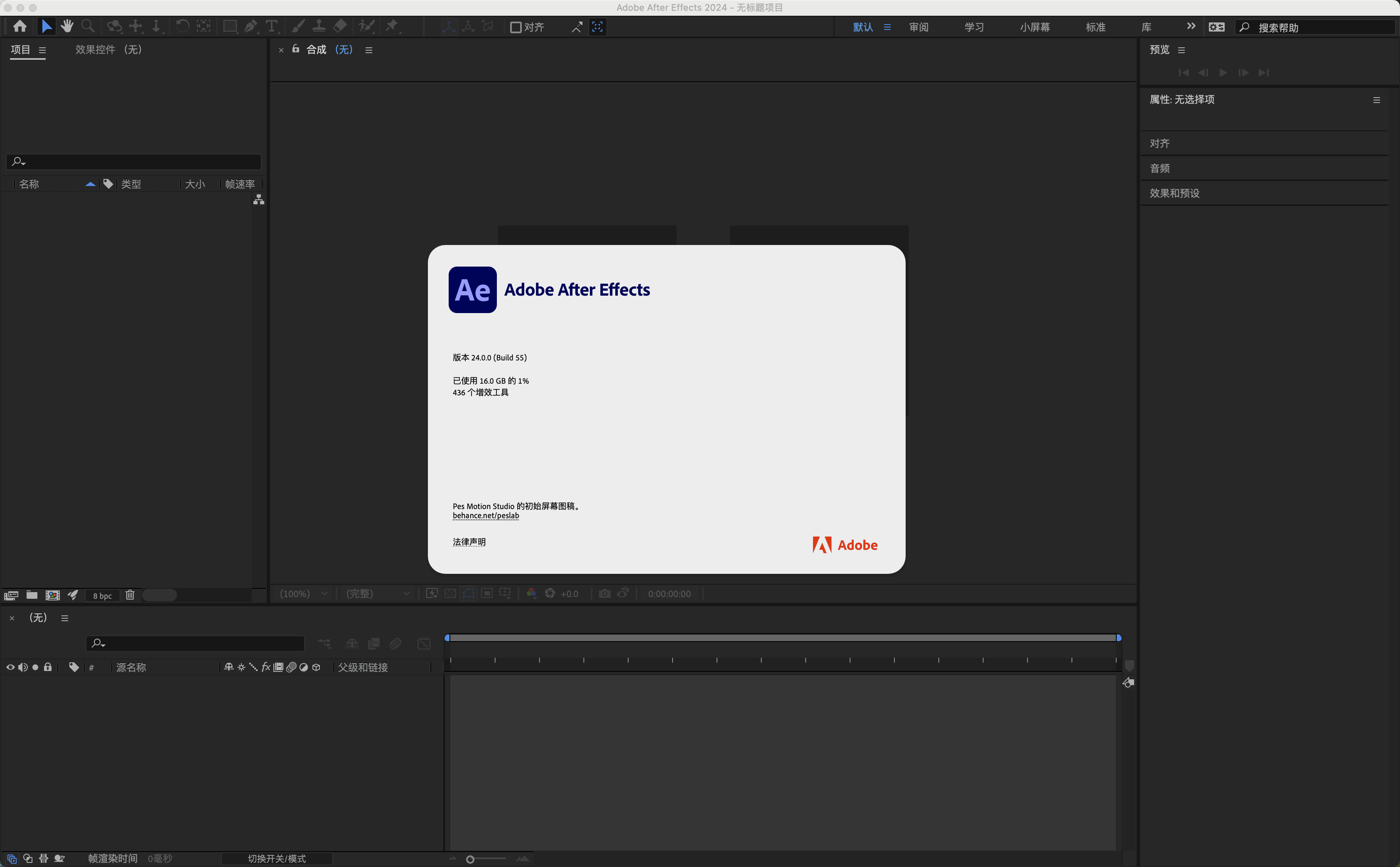1400x867 pixels.
Task: Select the Rotation tool
Action: point(182,27)
